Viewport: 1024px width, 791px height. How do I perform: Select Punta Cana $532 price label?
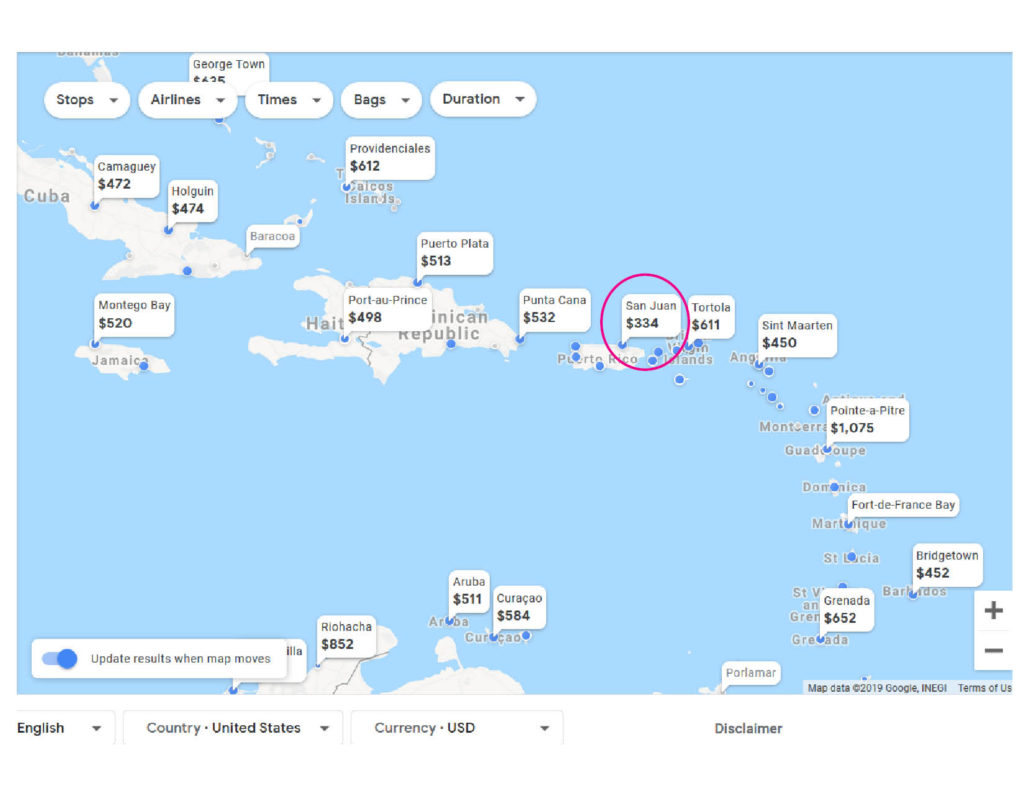click(x=554, y=309)
